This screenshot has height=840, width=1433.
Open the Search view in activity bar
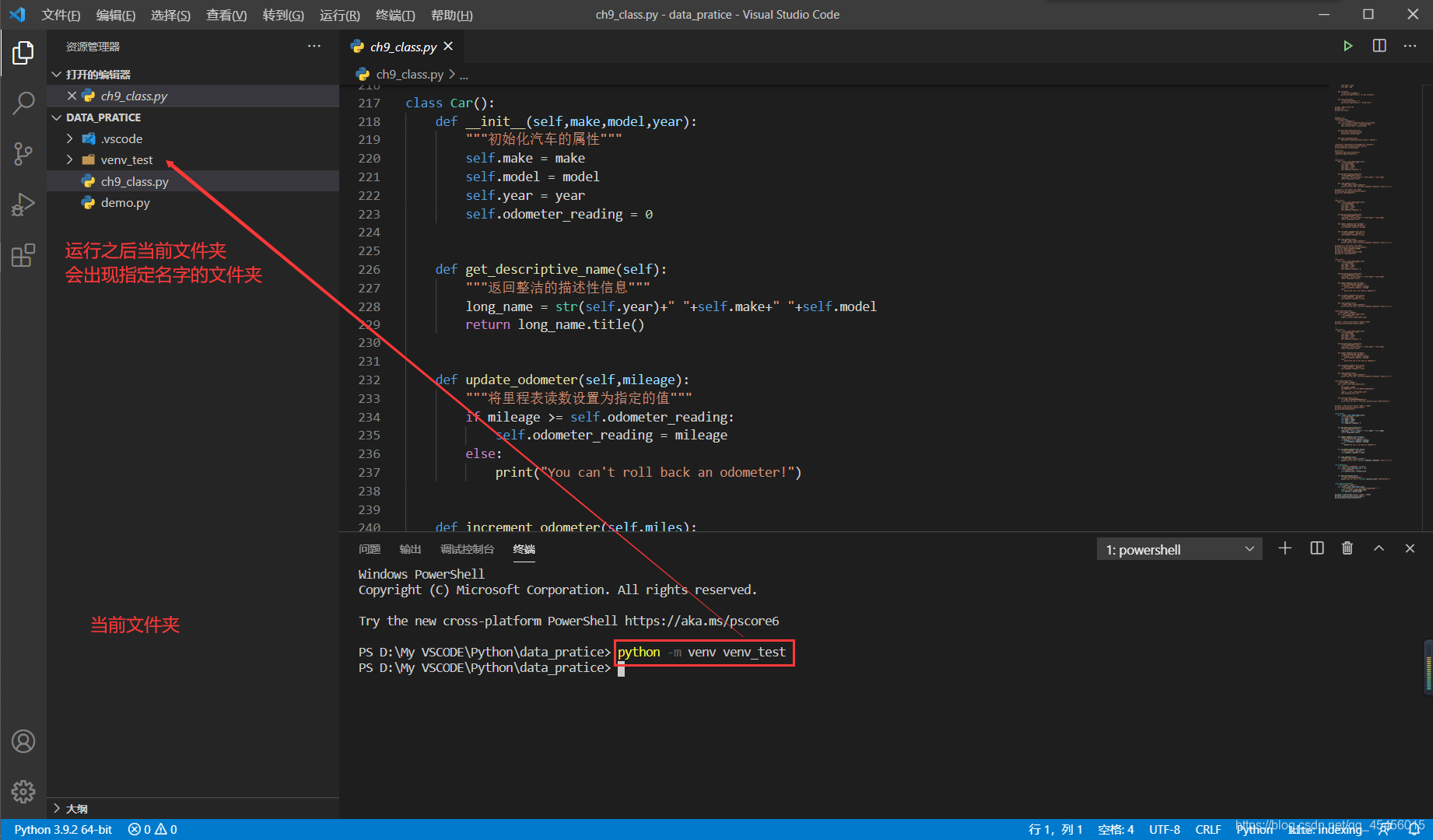tap(23, 103)
